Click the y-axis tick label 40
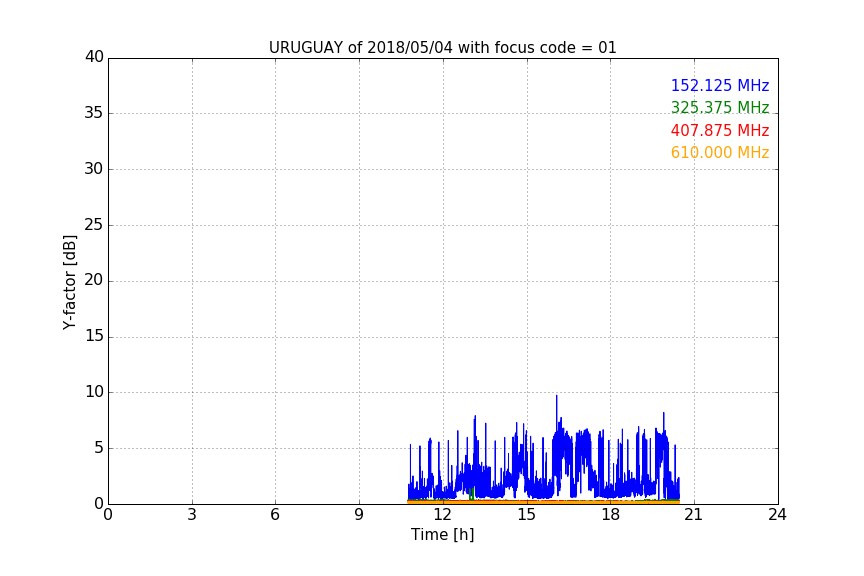Viewport: 864px width, 576px height. point(94,57)
